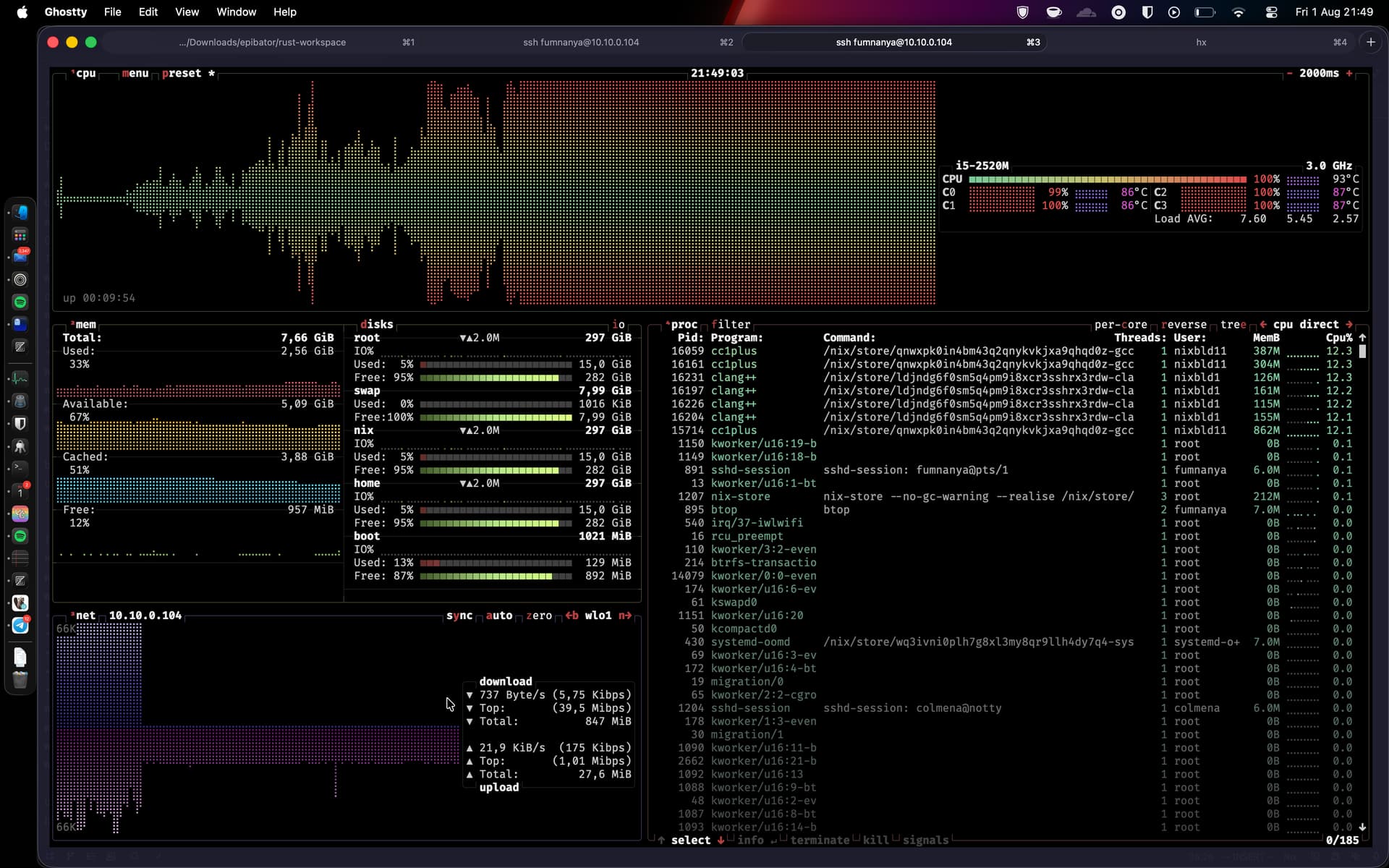Click the process list scrollbar thumb
1389x868 pixels.
[x=1362, y=351]
